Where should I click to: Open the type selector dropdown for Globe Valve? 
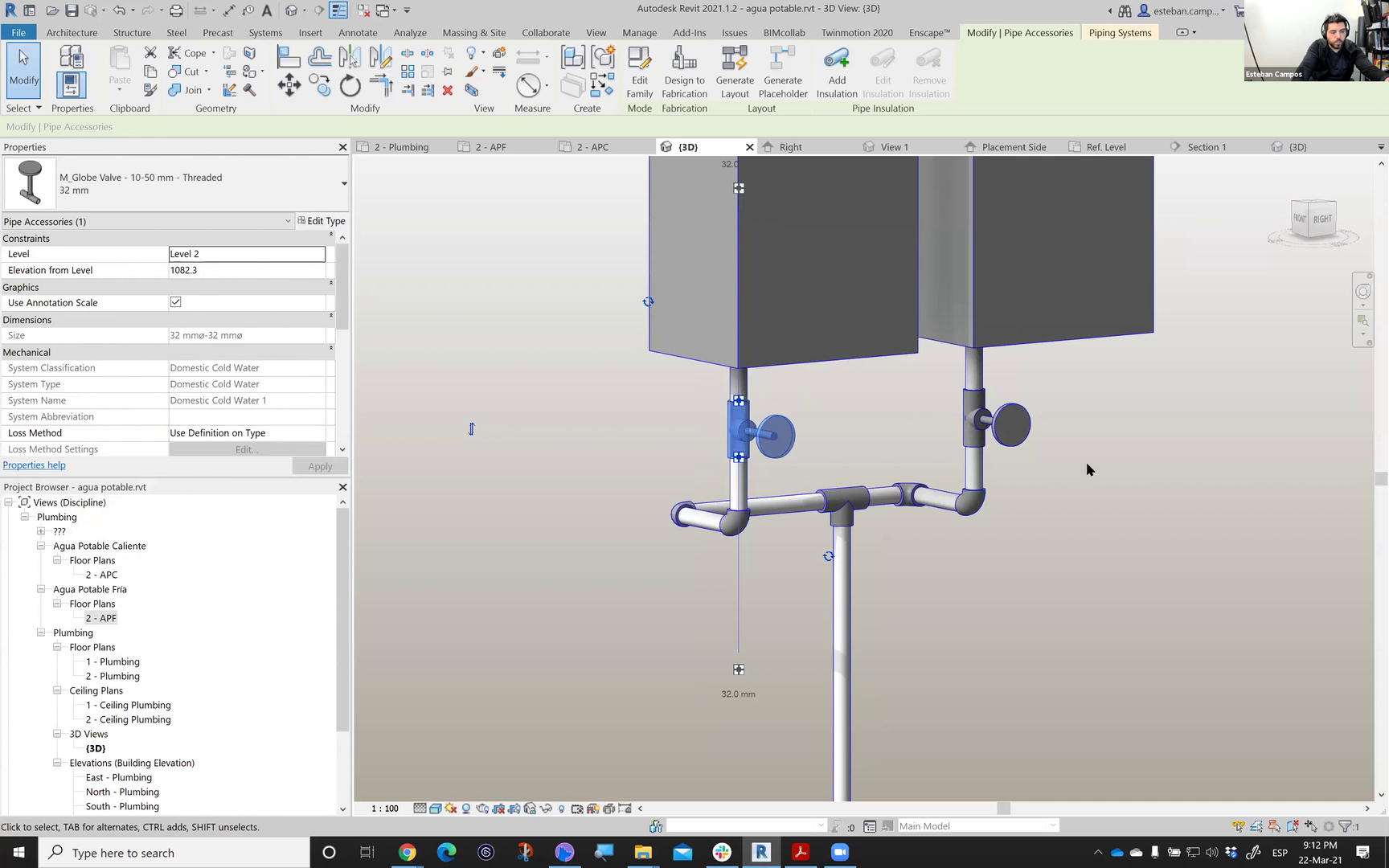pos(344,184)
